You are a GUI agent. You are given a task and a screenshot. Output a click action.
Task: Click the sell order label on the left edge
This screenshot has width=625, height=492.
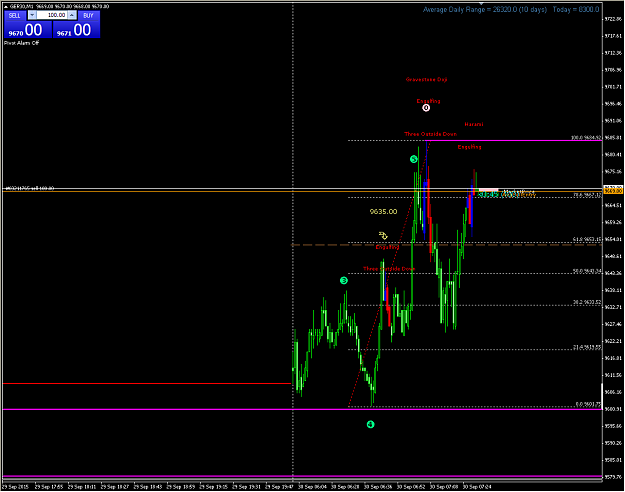[x=29, y=188]
